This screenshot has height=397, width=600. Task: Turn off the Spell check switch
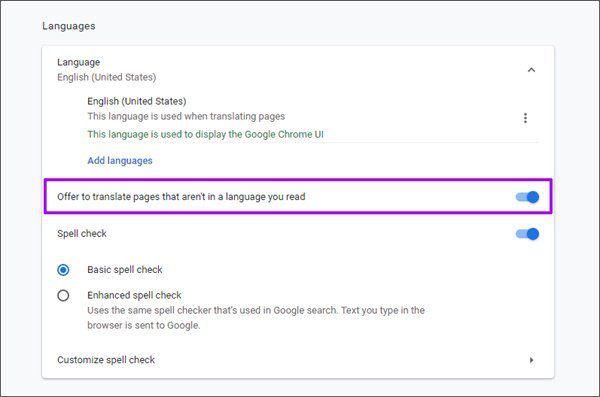[x=527, y=234]
